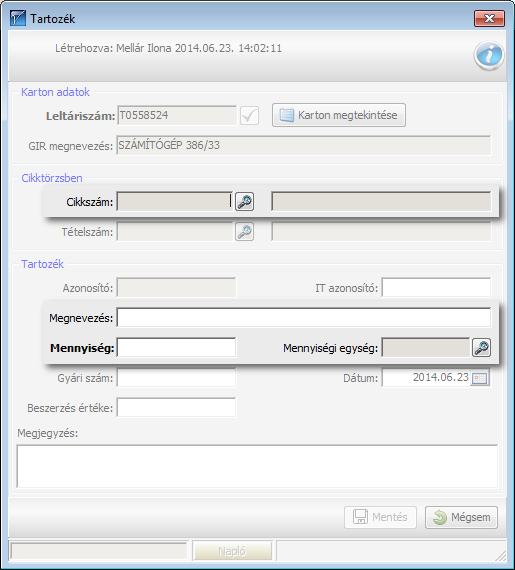This screenshot has width=515, height=570.
Task: Open the Dátum calendar picker icon
Action: point(480,378)
